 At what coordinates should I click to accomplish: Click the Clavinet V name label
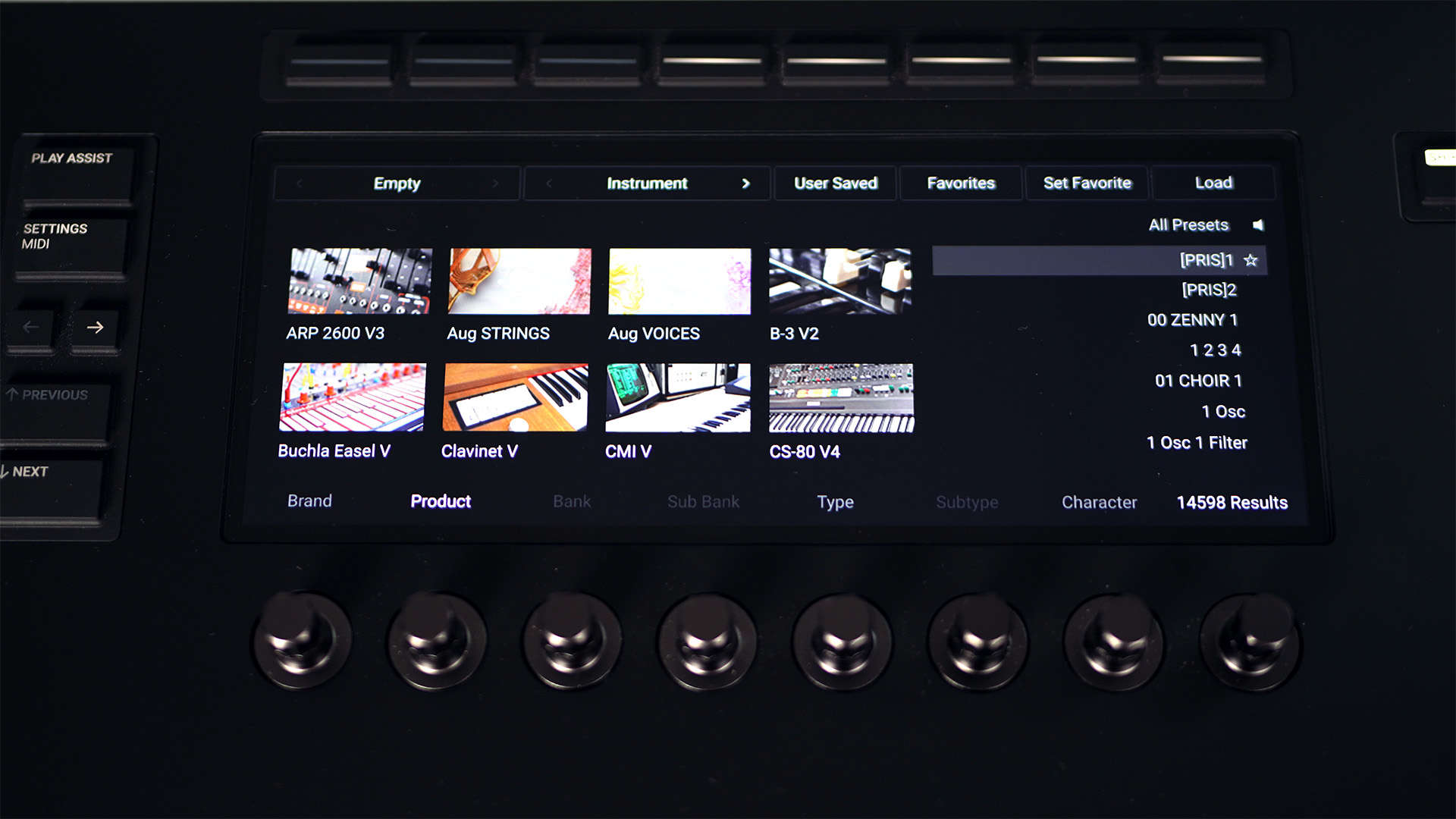[x=479, y=451]
